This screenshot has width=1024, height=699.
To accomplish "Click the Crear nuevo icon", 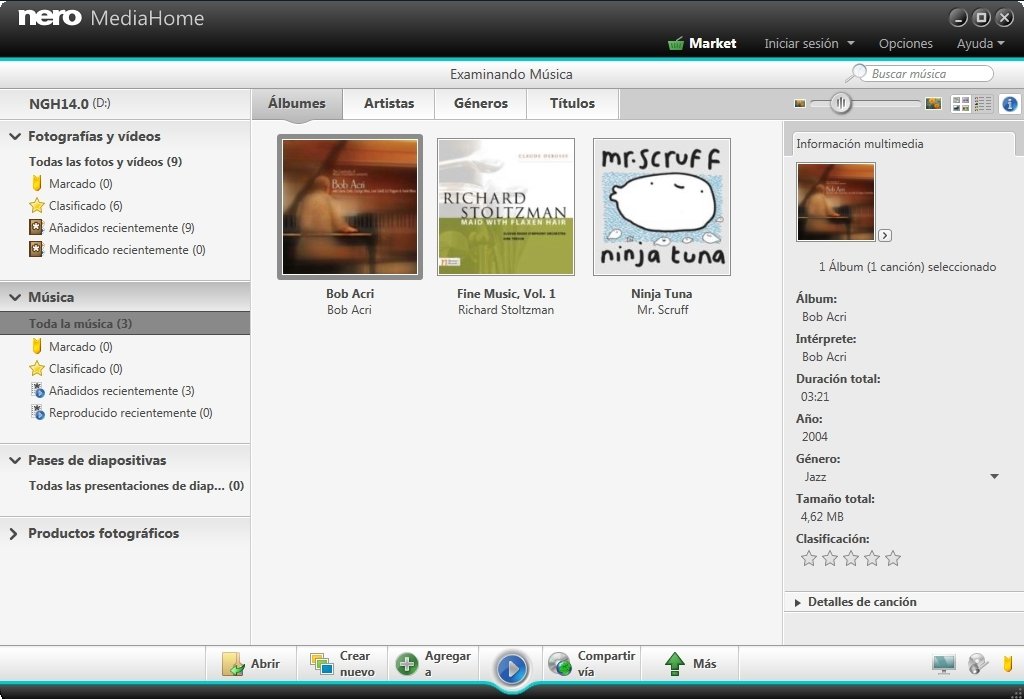I will tap(321, 664).
